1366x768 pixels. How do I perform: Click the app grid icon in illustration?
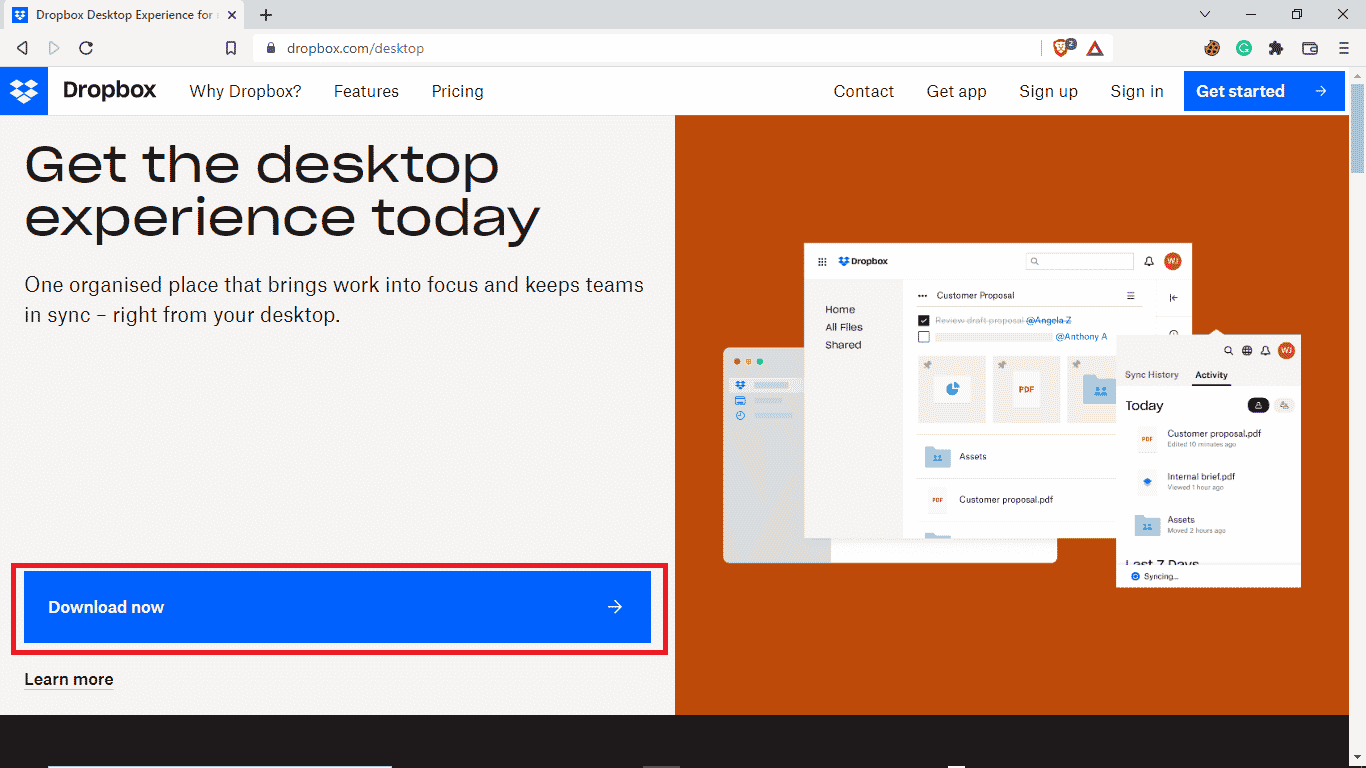click(822, 262)
